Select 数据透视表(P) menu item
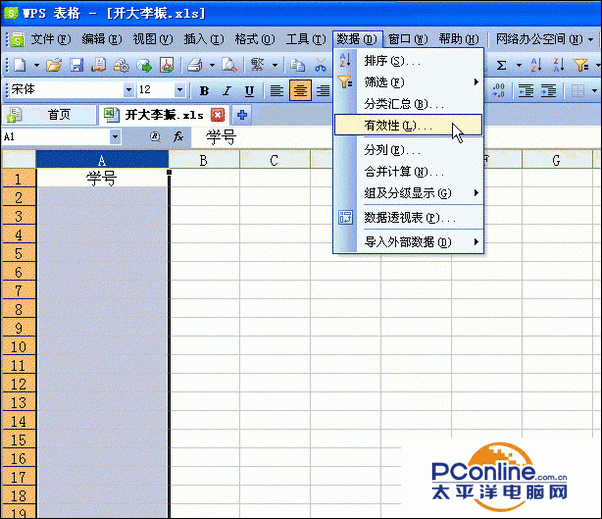 [408, 218]
